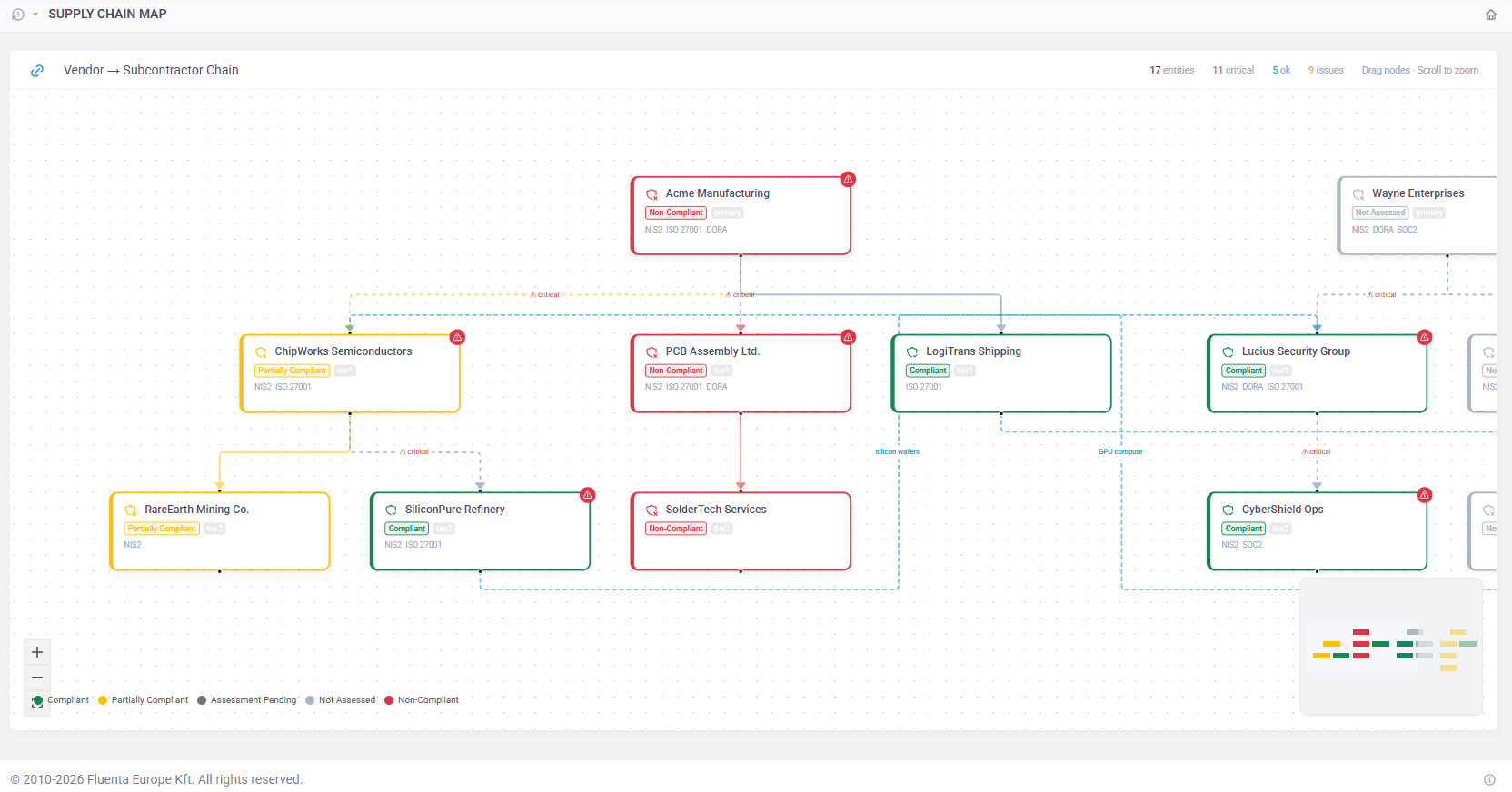Screen dimensions: 1512x792
Task: Click critical label on ChipWorks-to-SiliconPure edge
Action: (414, 451)
